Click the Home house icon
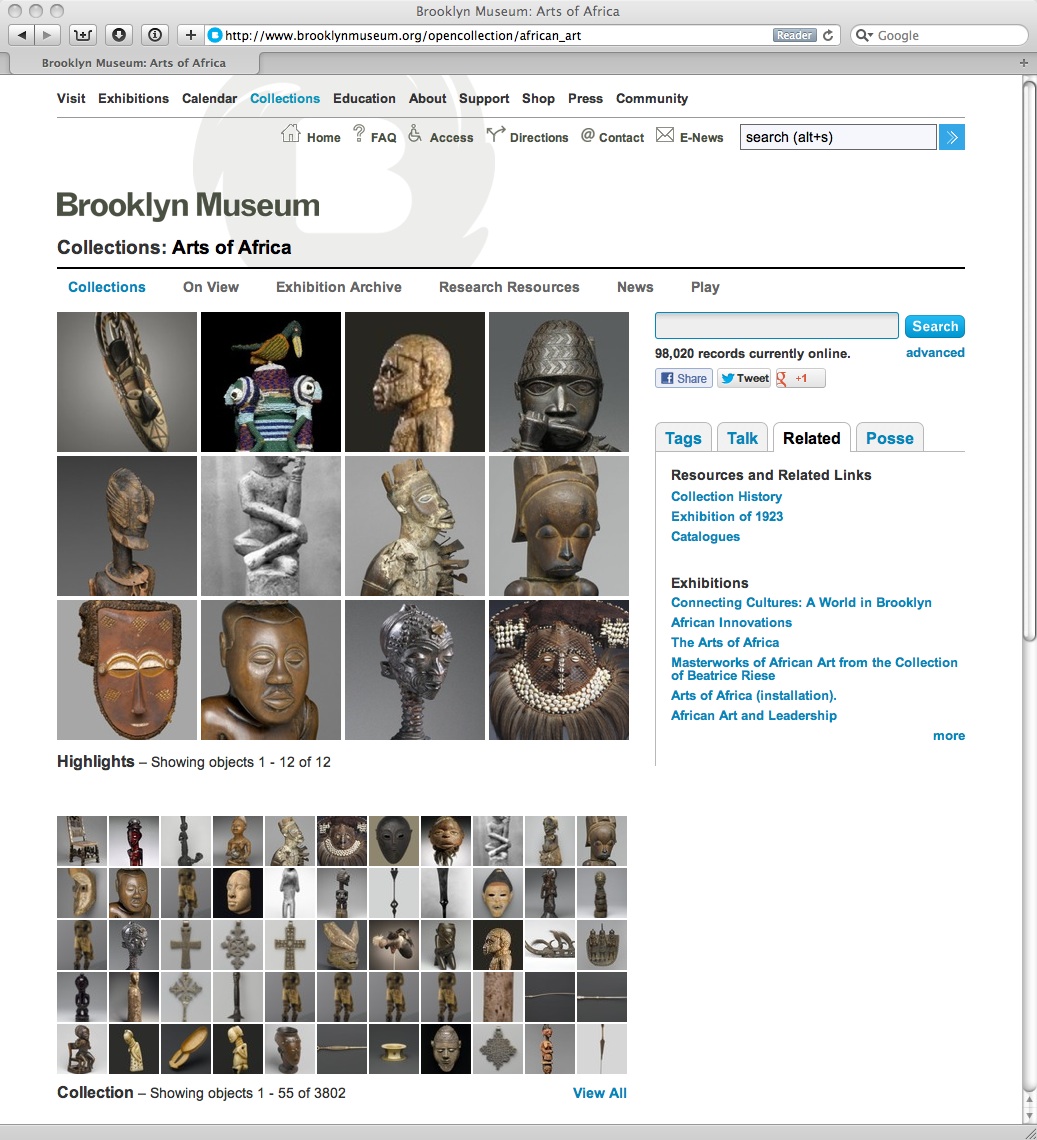This screenshot has height=1140, width=1037. click(291, 134)
